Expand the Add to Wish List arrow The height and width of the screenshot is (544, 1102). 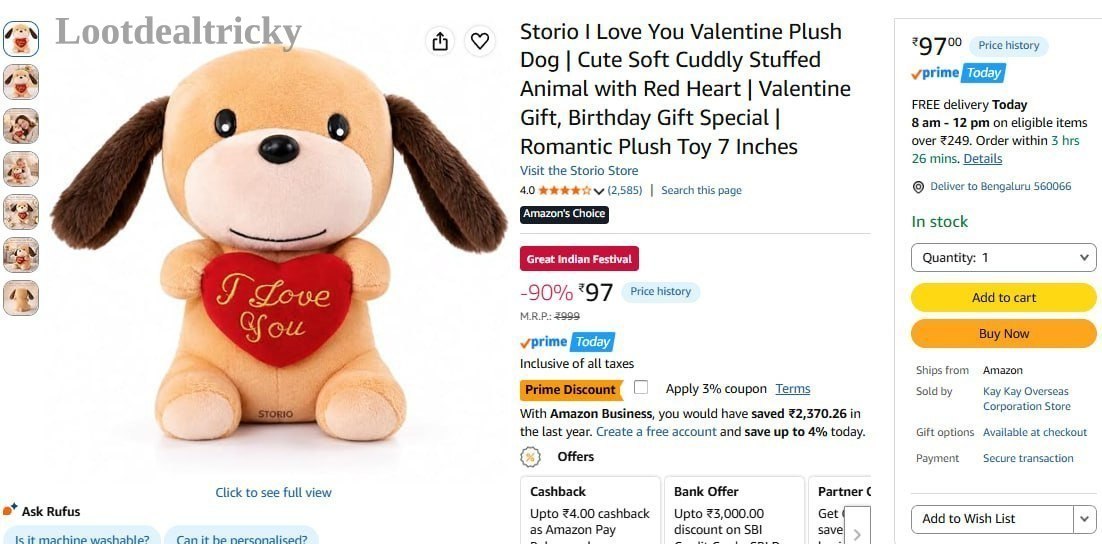1084,519
